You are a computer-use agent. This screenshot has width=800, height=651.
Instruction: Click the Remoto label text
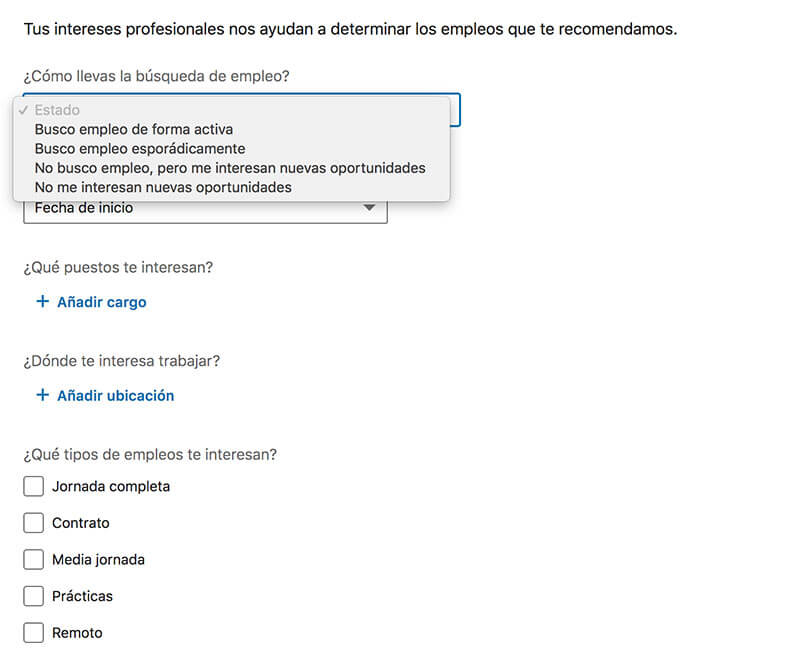point(77,633)
